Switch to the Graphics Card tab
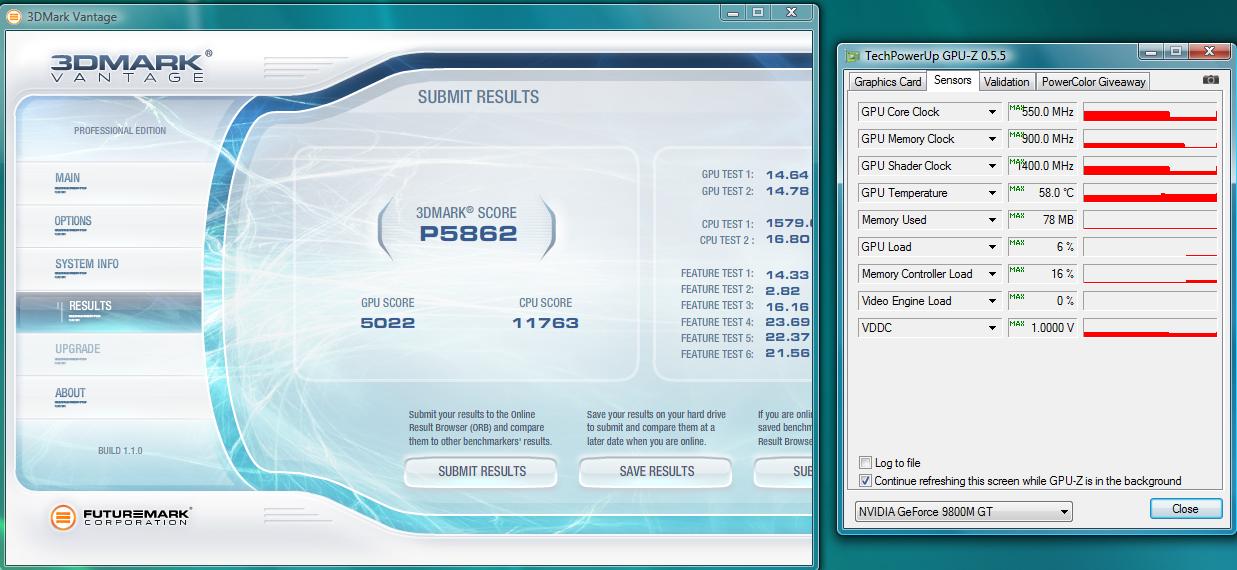 click(x=887, y=82)
